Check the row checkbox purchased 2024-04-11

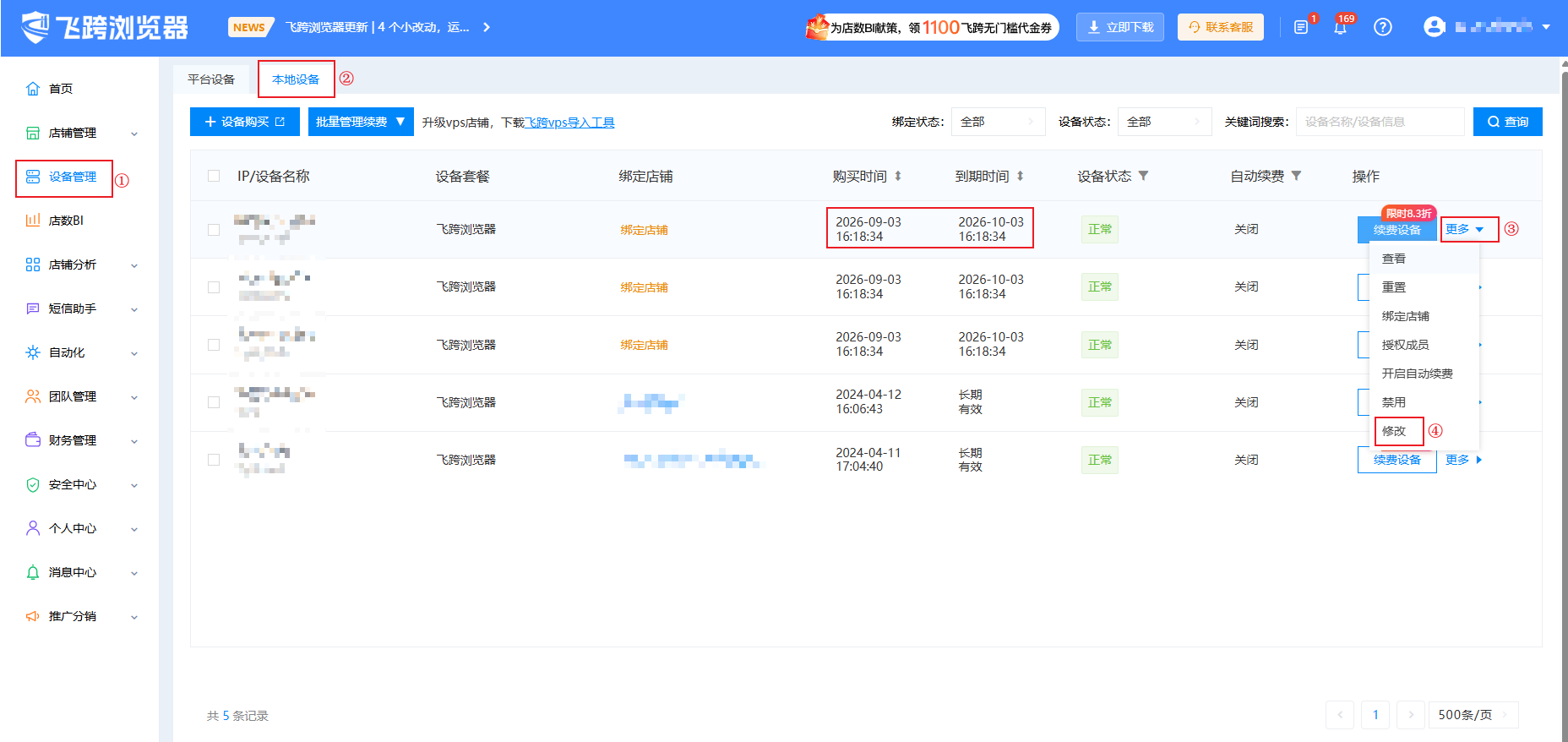[x=214, y=460]
